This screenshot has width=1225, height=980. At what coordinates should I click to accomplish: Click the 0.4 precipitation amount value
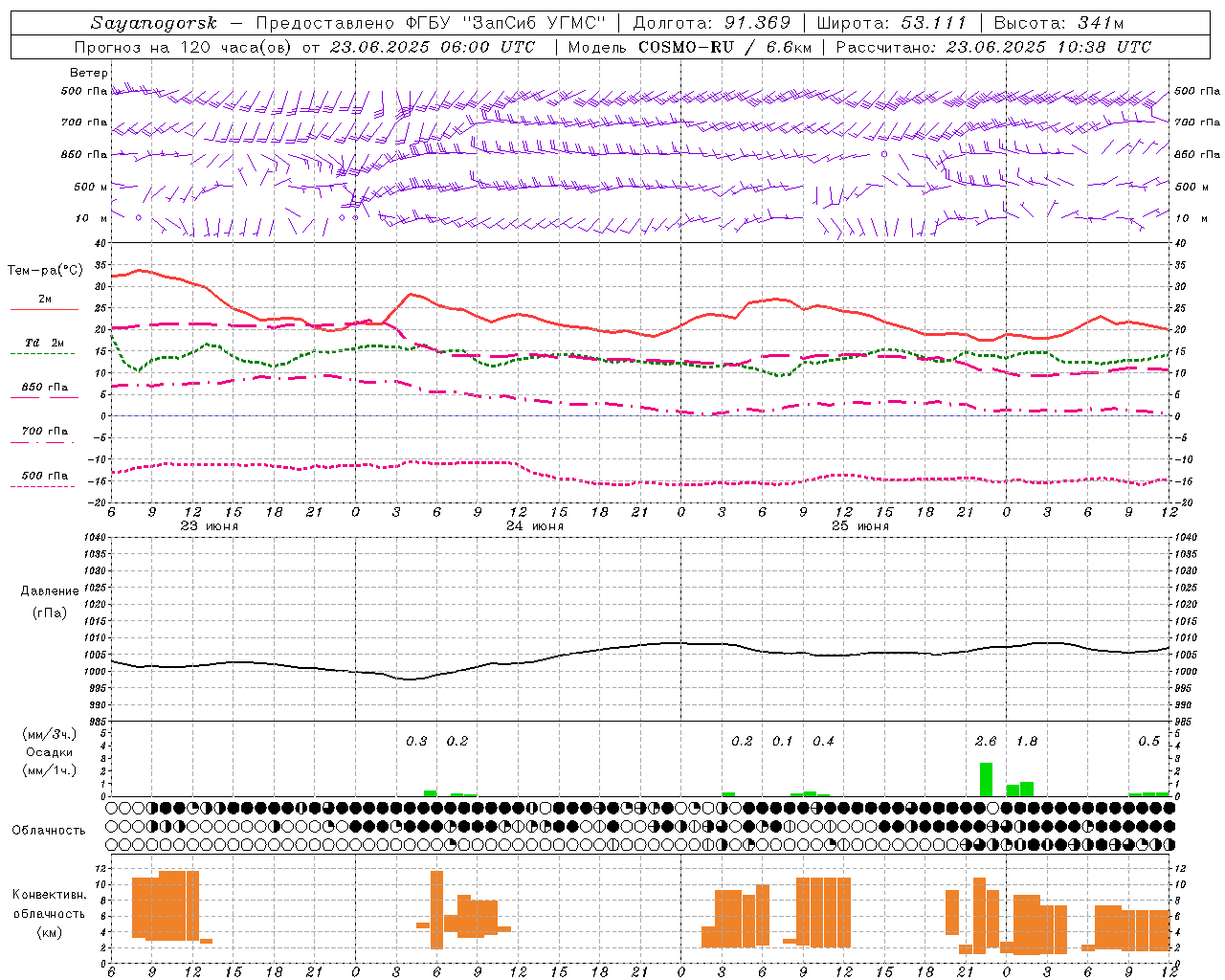pos(823,741)
